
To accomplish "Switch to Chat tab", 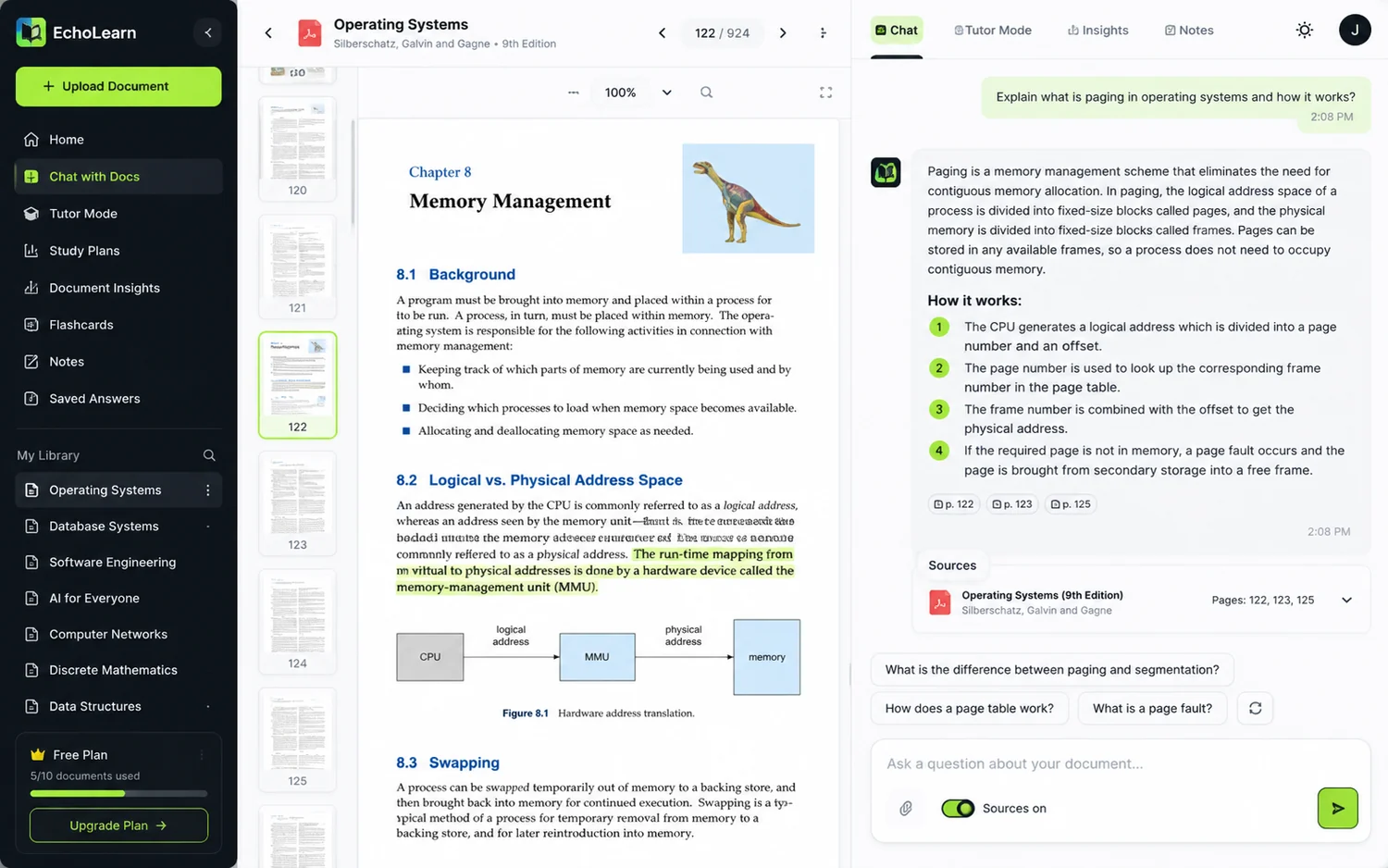I will pyautogui.click(x=897, y=31).
